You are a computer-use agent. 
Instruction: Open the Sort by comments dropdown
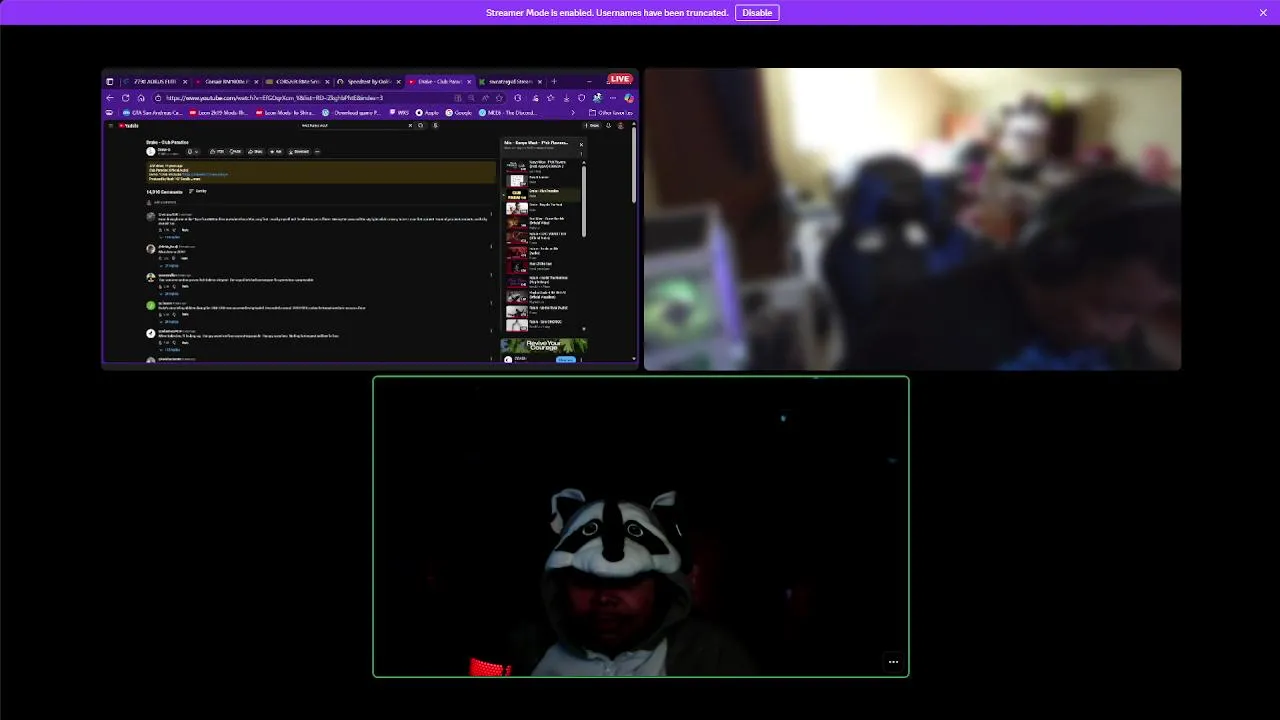point(198,191)
